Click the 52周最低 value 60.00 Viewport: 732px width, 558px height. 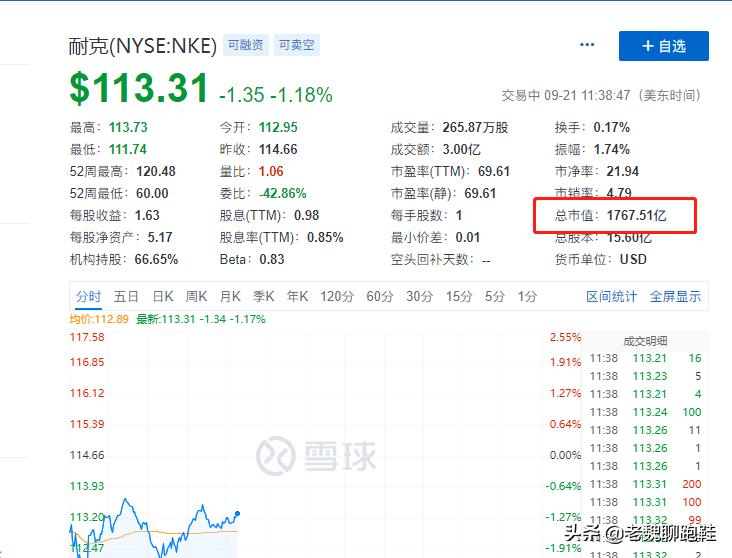click(x=152, y=193)
